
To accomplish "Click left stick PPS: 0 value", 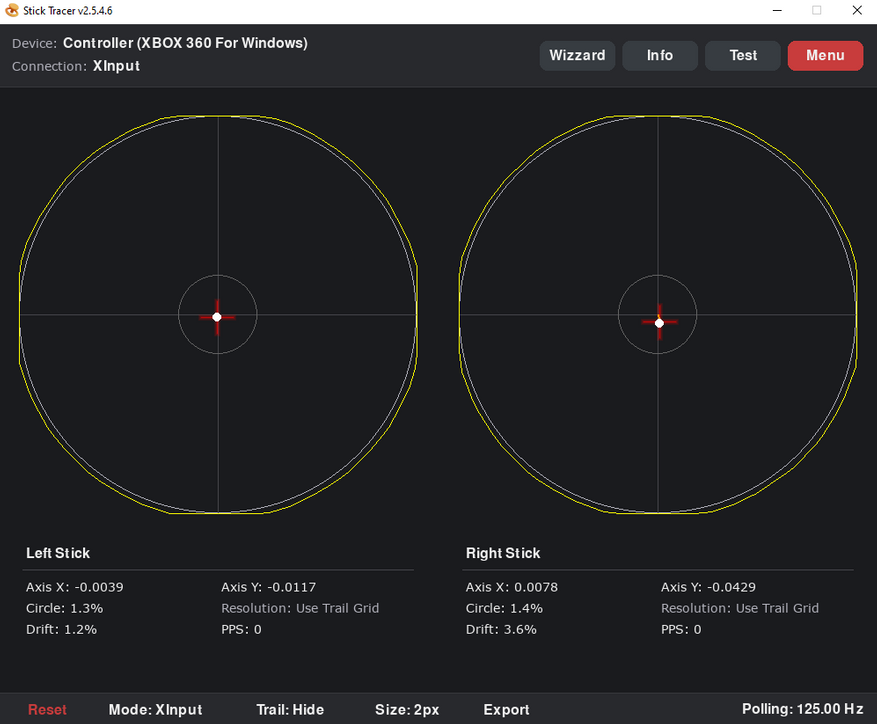I will tap(241, 629).
